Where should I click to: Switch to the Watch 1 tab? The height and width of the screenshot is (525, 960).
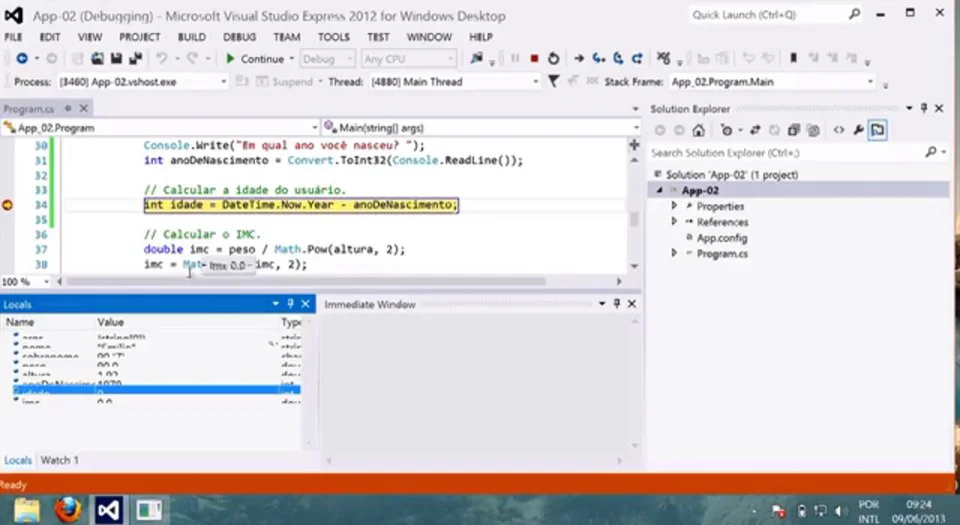(59, 460)
